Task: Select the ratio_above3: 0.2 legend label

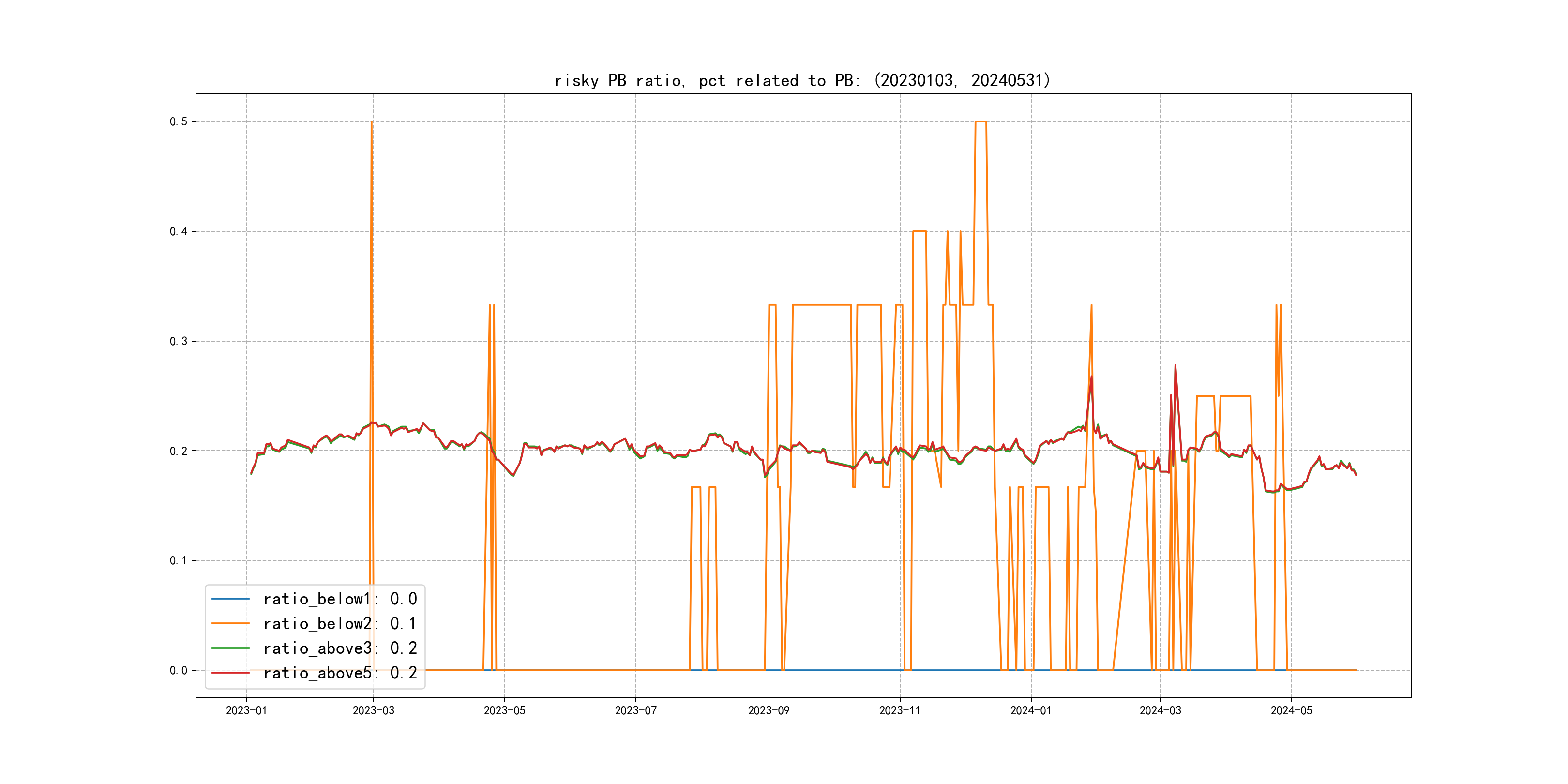Action: pyautogui.click(x=340, y=648)
